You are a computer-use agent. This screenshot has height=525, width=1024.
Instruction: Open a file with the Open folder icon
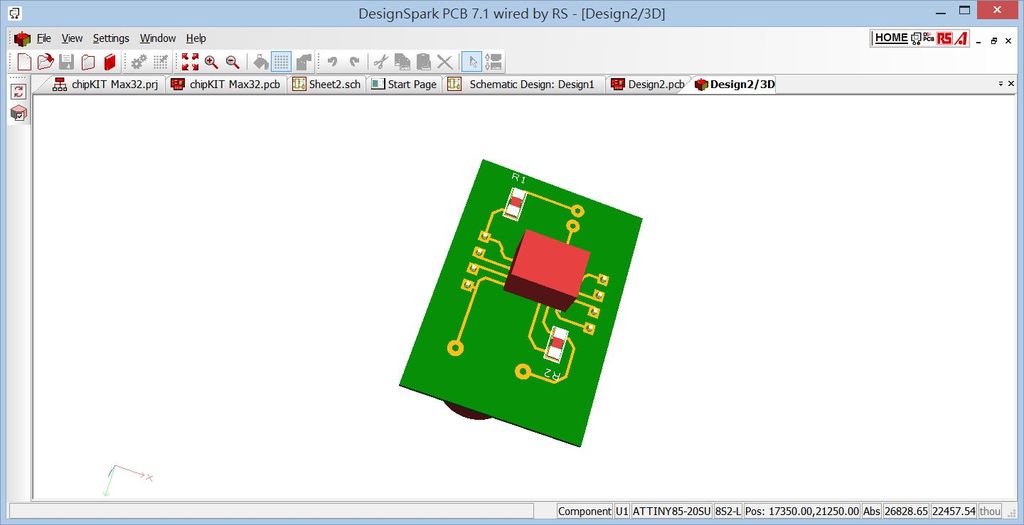[45, 62]
